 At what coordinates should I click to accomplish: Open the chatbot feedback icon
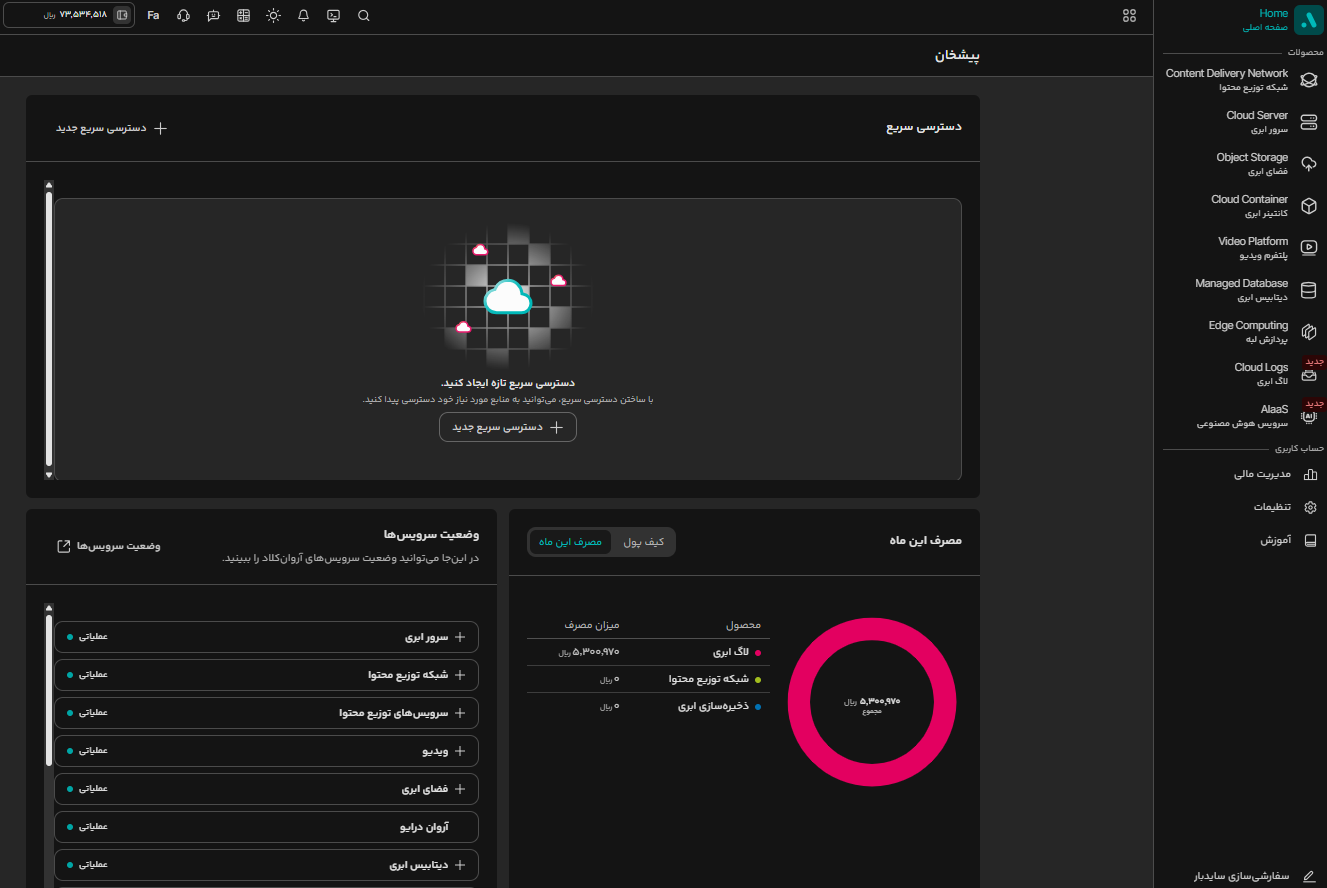coord(214,16)
